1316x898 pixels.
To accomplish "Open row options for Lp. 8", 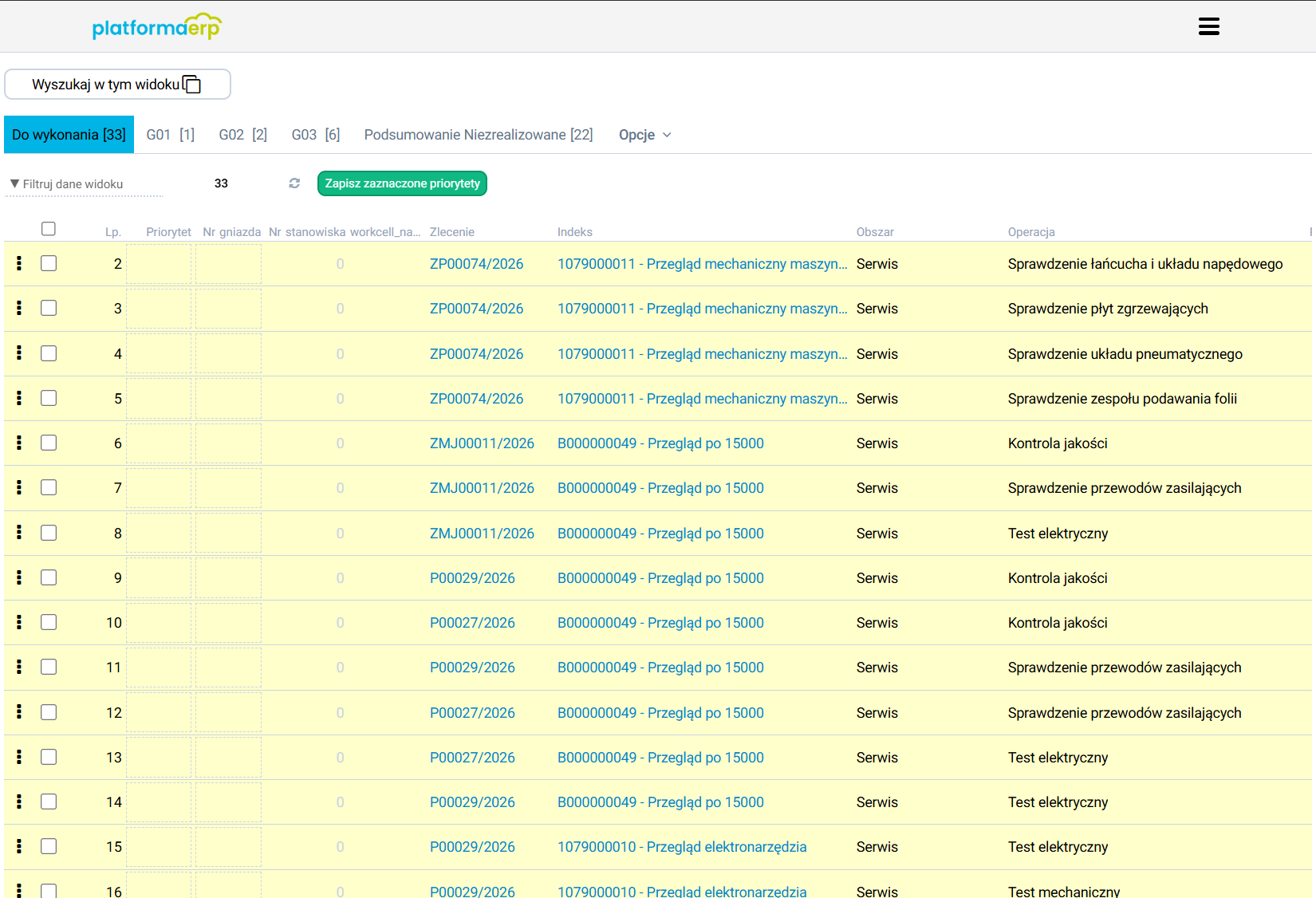I will 19,532.
